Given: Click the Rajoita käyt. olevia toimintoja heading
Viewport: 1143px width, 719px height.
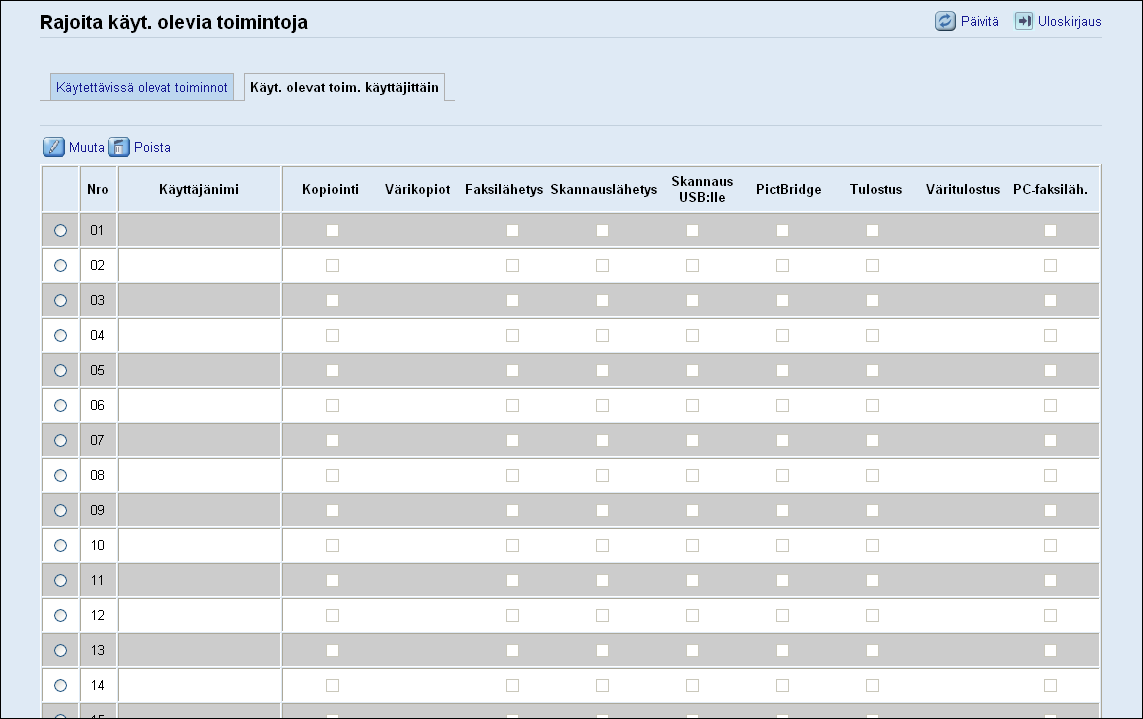Looking at the screenshot, I should (173, 23).
